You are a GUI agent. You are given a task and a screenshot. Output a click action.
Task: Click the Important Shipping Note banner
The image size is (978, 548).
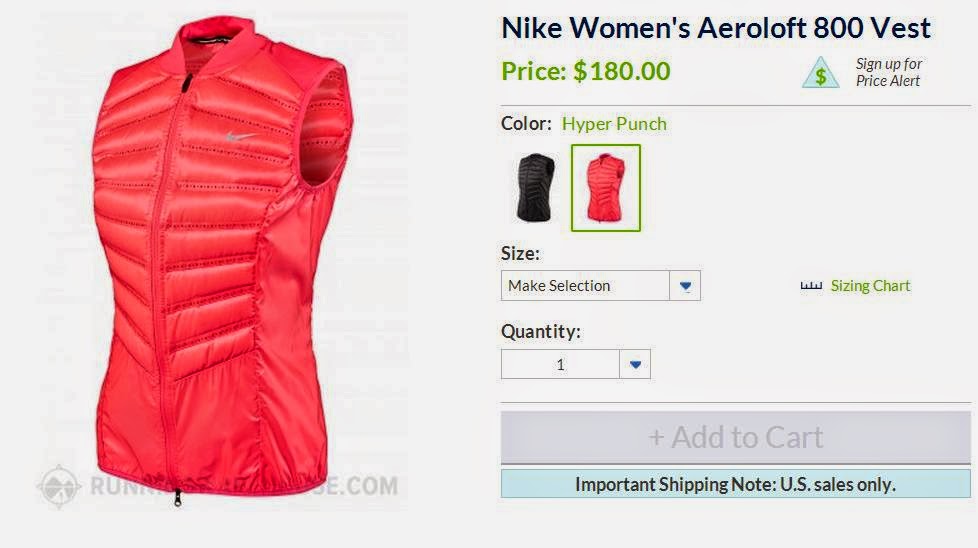click(x=736, y=484)
